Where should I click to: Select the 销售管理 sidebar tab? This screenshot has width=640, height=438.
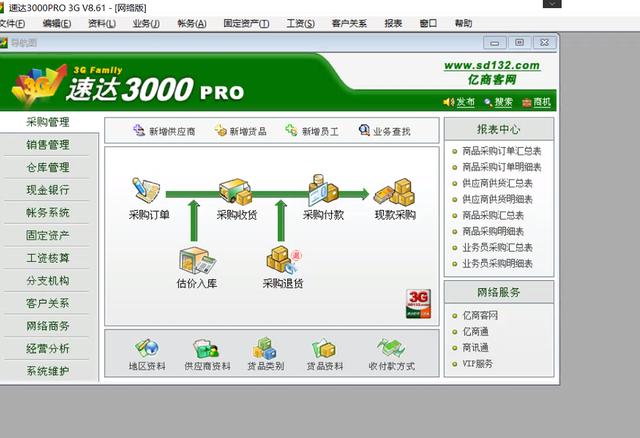tap(48, 145)
